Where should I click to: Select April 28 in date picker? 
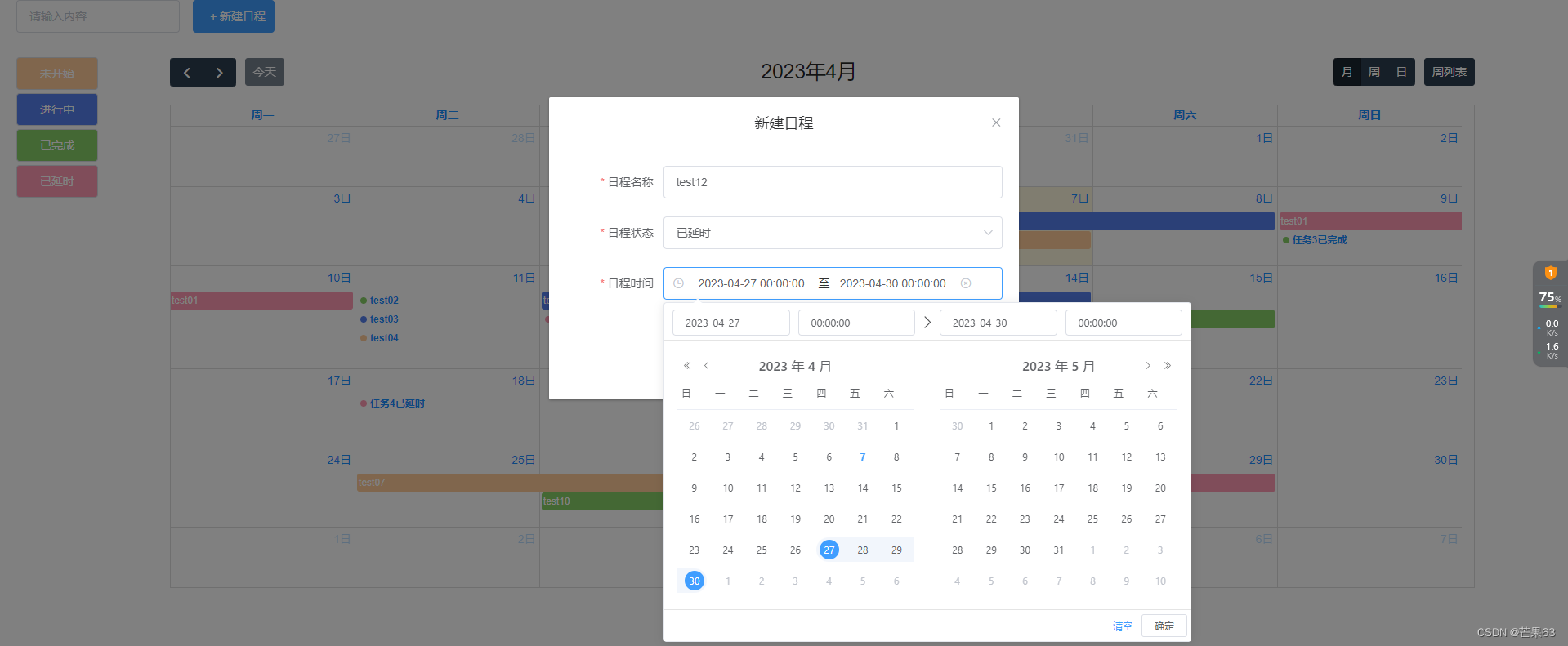pyautogui.click(x=863, y=550)
